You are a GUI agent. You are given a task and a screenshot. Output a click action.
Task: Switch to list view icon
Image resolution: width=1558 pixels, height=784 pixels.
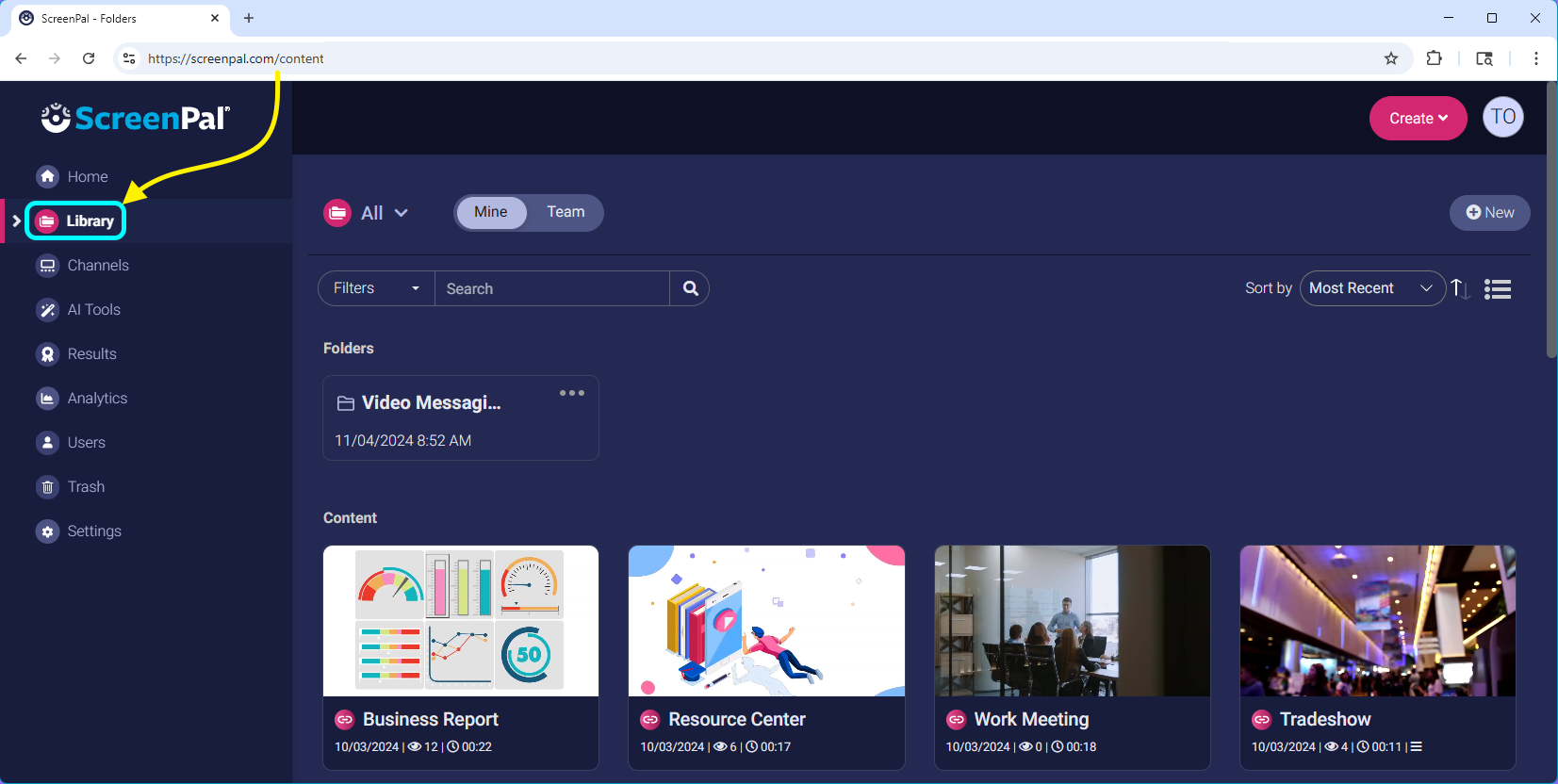click(x=1498, y=288)
